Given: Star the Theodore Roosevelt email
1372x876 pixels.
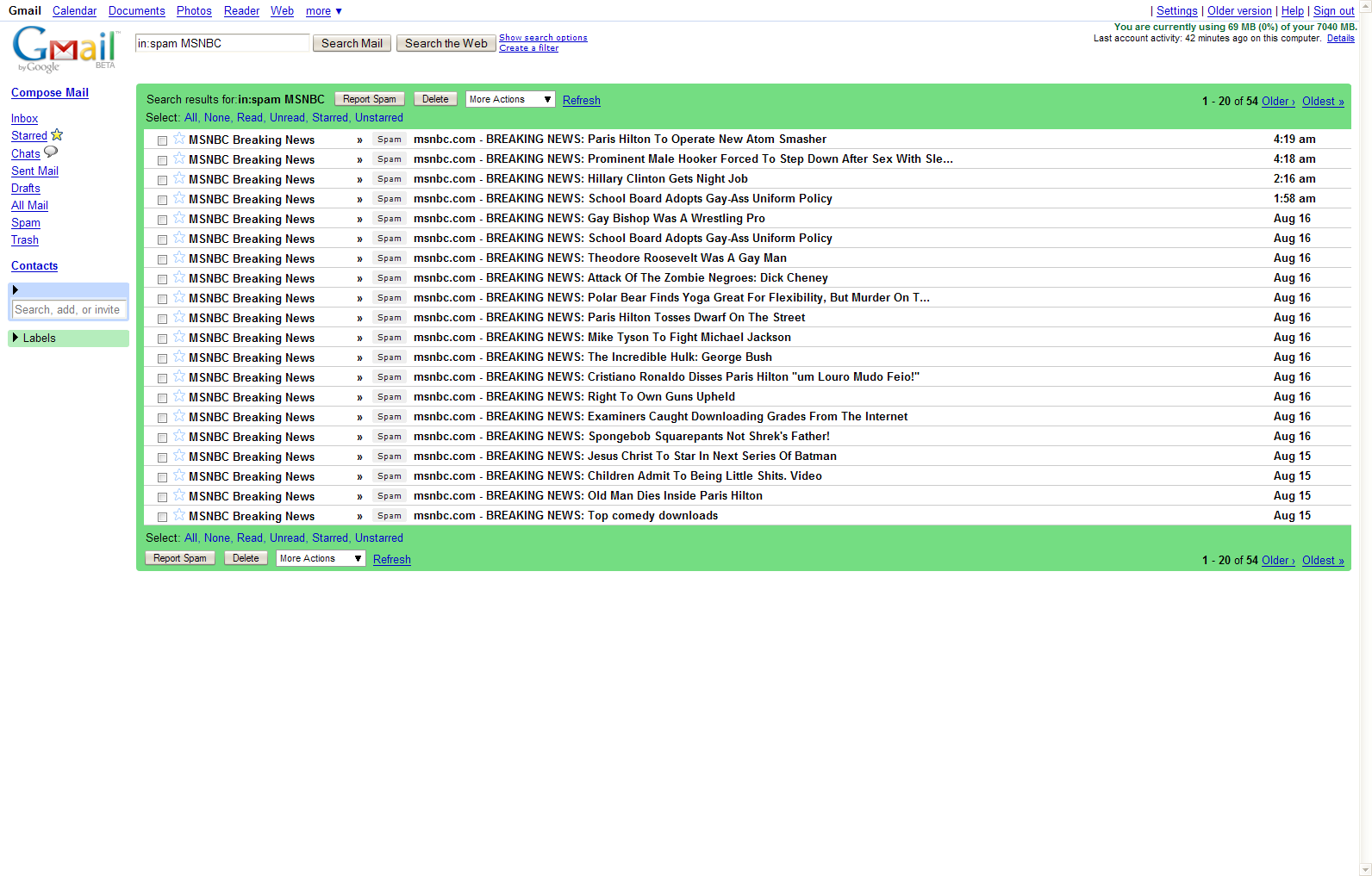Looking at the screenshot, I should click(179, 257).
